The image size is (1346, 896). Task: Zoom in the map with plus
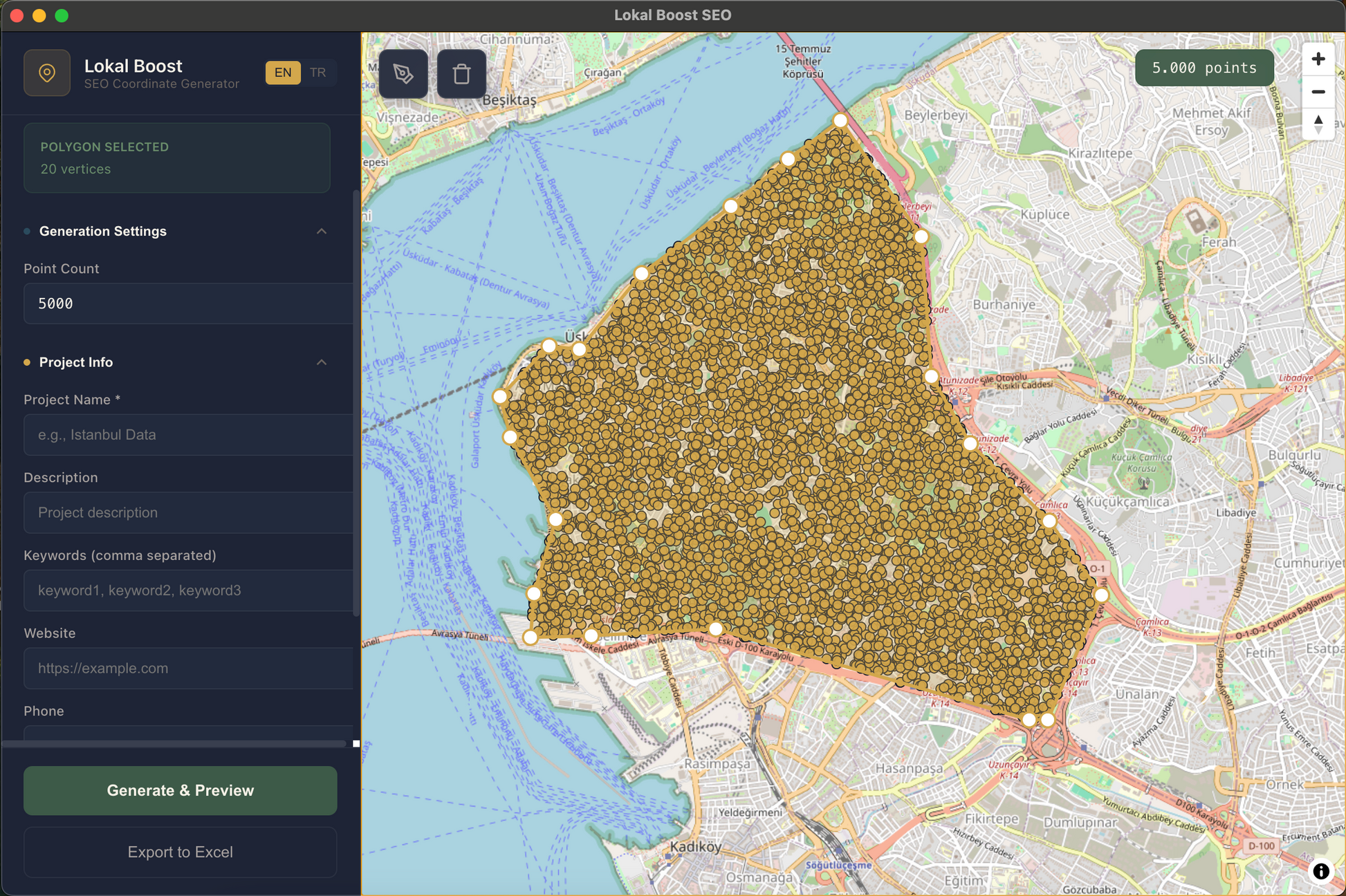point(1318,59)
